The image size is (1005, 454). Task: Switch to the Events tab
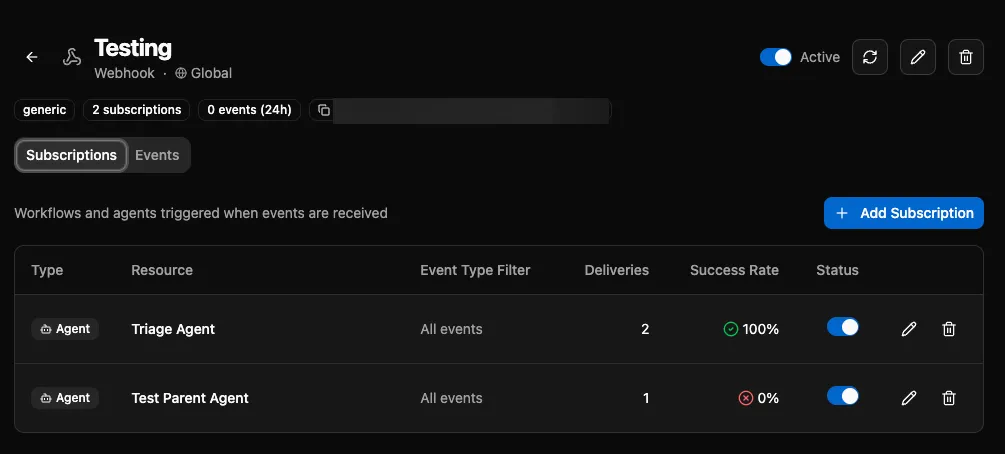click(x=157, y=155)
